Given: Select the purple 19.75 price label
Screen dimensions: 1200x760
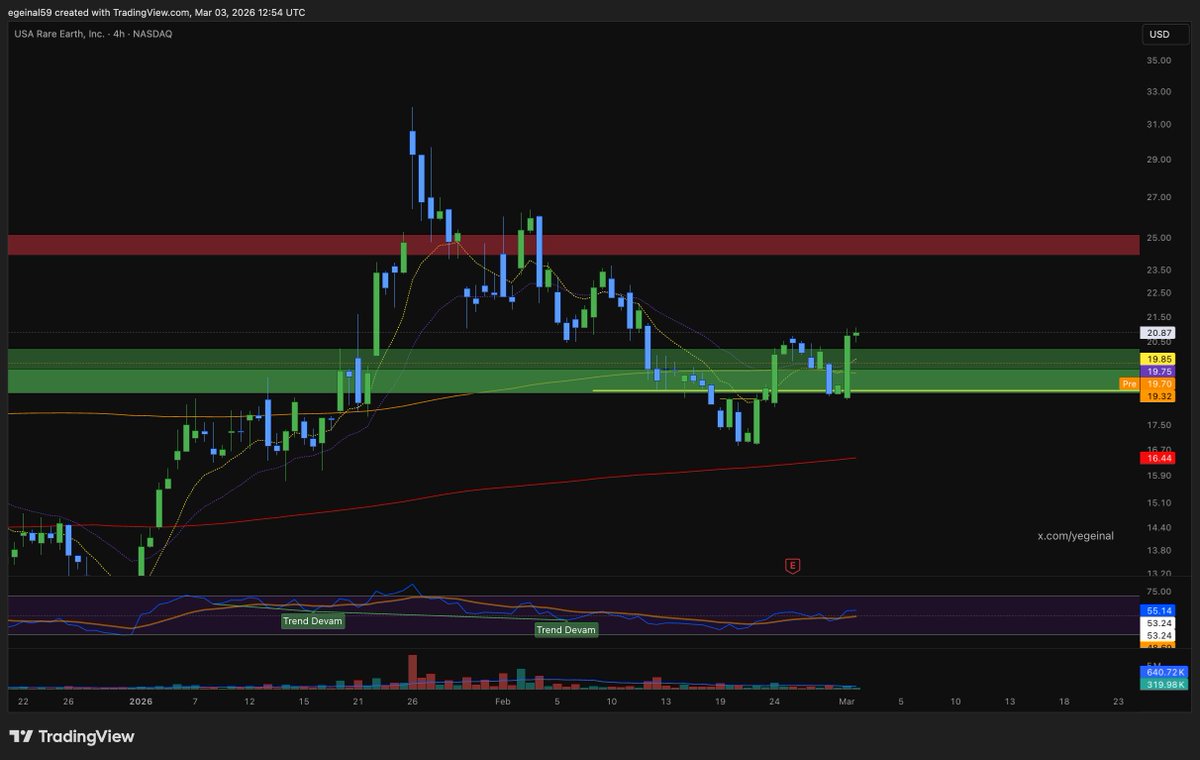Looking at the screenshot, I should pos(1160,371).
